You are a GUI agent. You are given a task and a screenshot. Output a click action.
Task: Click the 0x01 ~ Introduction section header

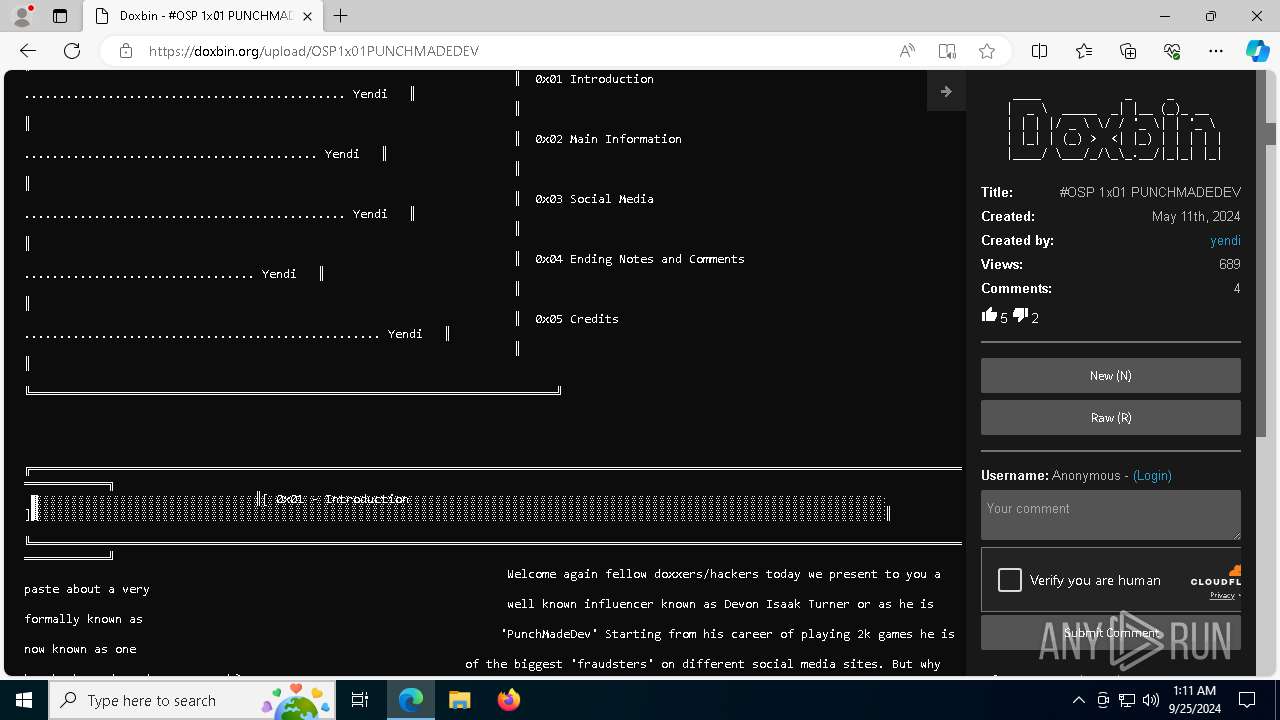tap(342, 499)
